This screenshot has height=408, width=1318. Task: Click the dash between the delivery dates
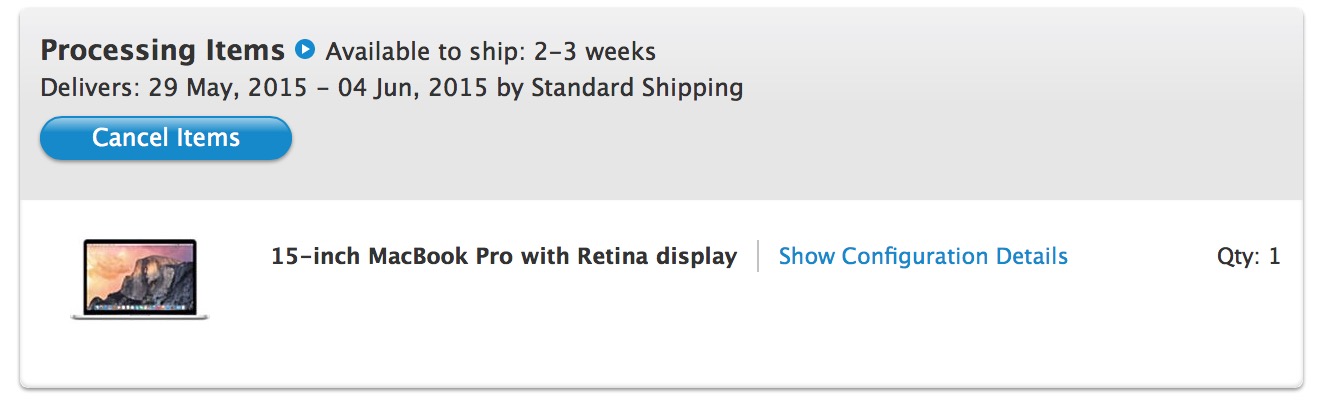tap(324, 88)
